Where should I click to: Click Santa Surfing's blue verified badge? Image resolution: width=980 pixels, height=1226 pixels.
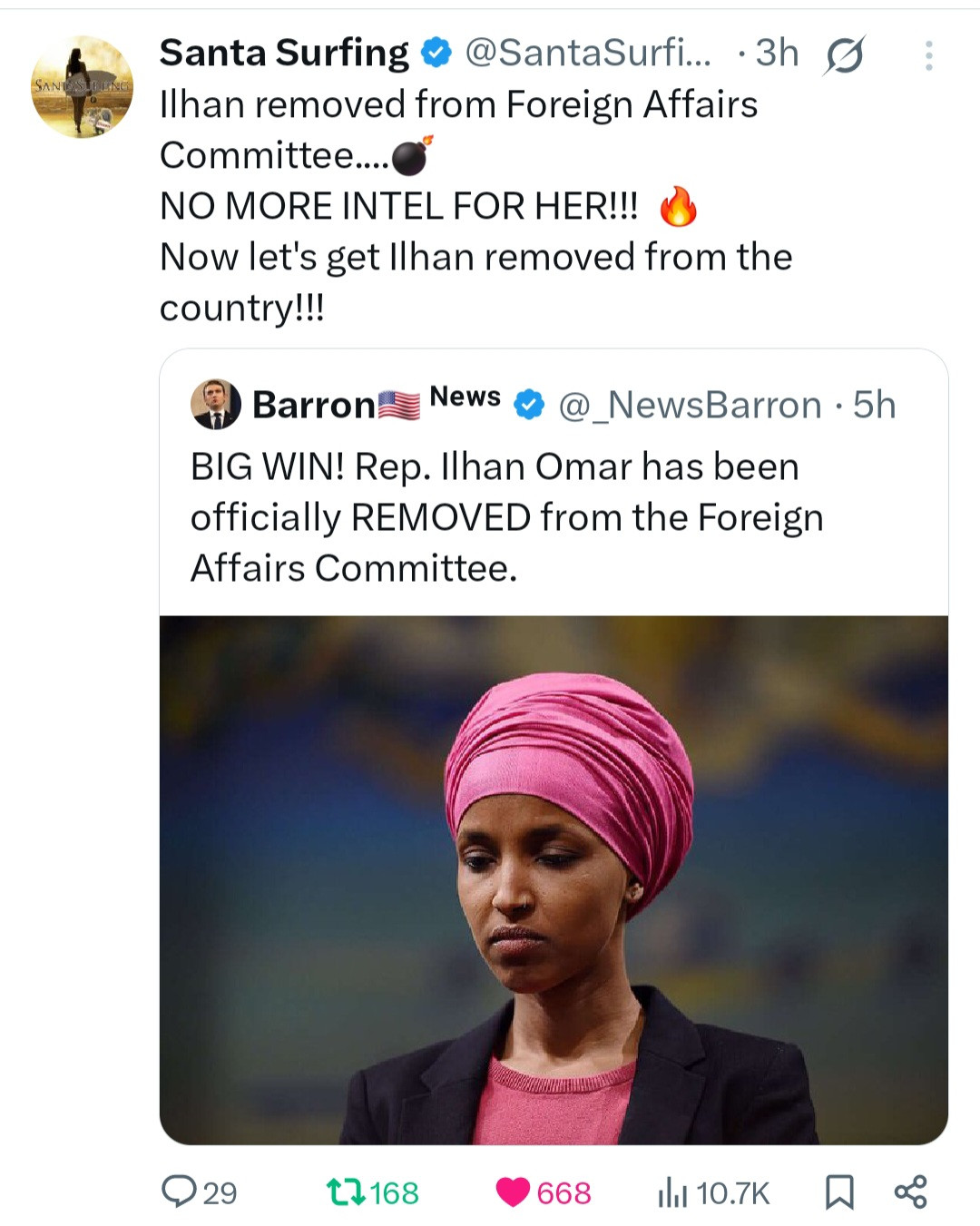coord(437,53)
